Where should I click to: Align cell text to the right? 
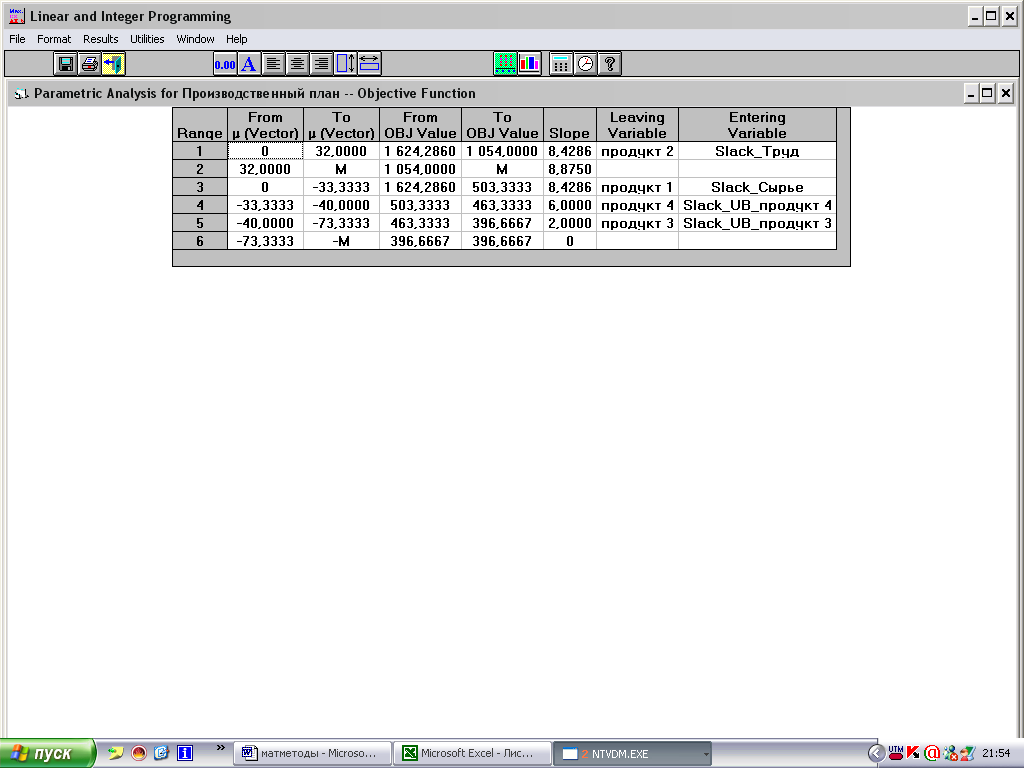[x=321, y=64]
